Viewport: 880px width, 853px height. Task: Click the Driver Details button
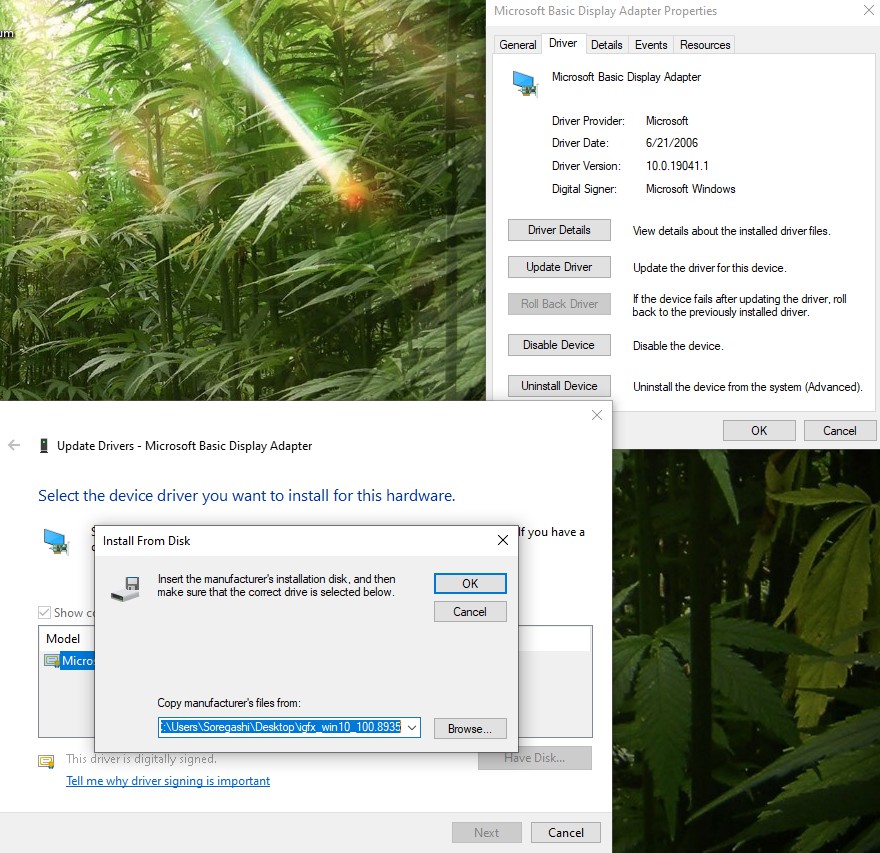click(x=559, y=230)
